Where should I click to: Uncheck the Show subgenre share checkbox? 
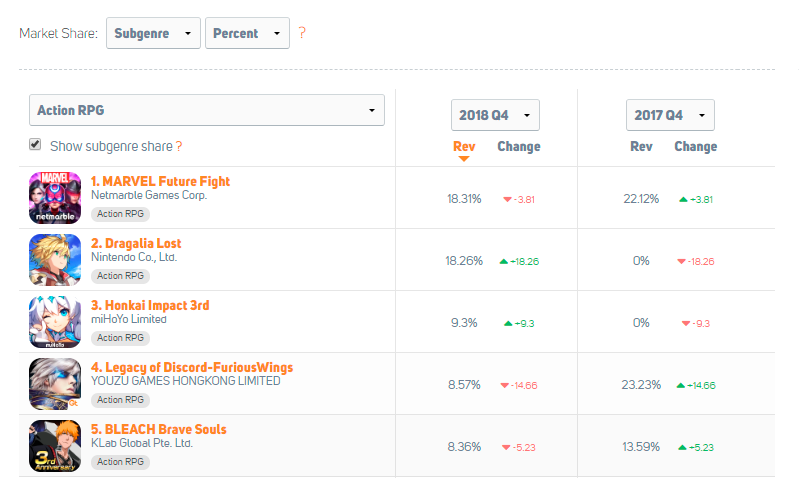35,144
